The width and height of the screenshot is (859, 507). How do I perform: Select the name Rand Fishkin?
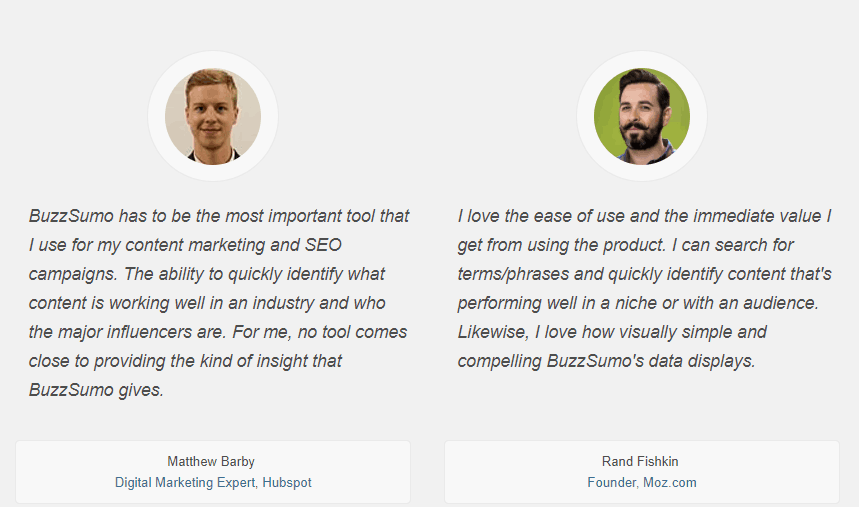[640, 462]
